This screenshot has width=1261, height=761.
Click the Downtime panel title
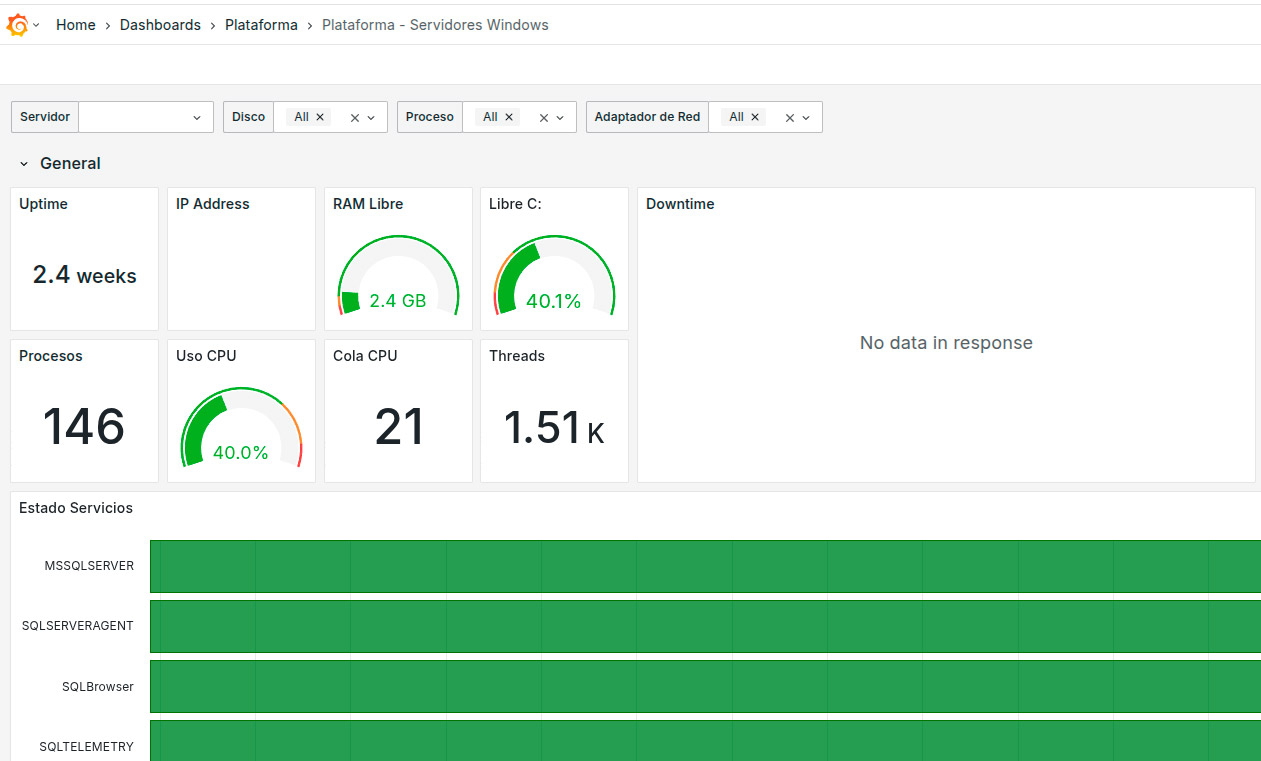coord(680,204)
